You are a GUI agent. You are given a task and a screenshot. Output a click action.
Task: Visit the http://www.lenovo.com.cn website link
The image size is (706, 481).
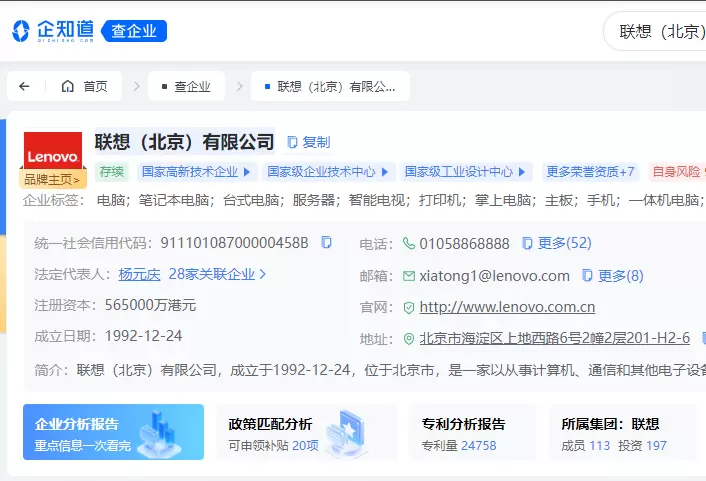[507, 307]
